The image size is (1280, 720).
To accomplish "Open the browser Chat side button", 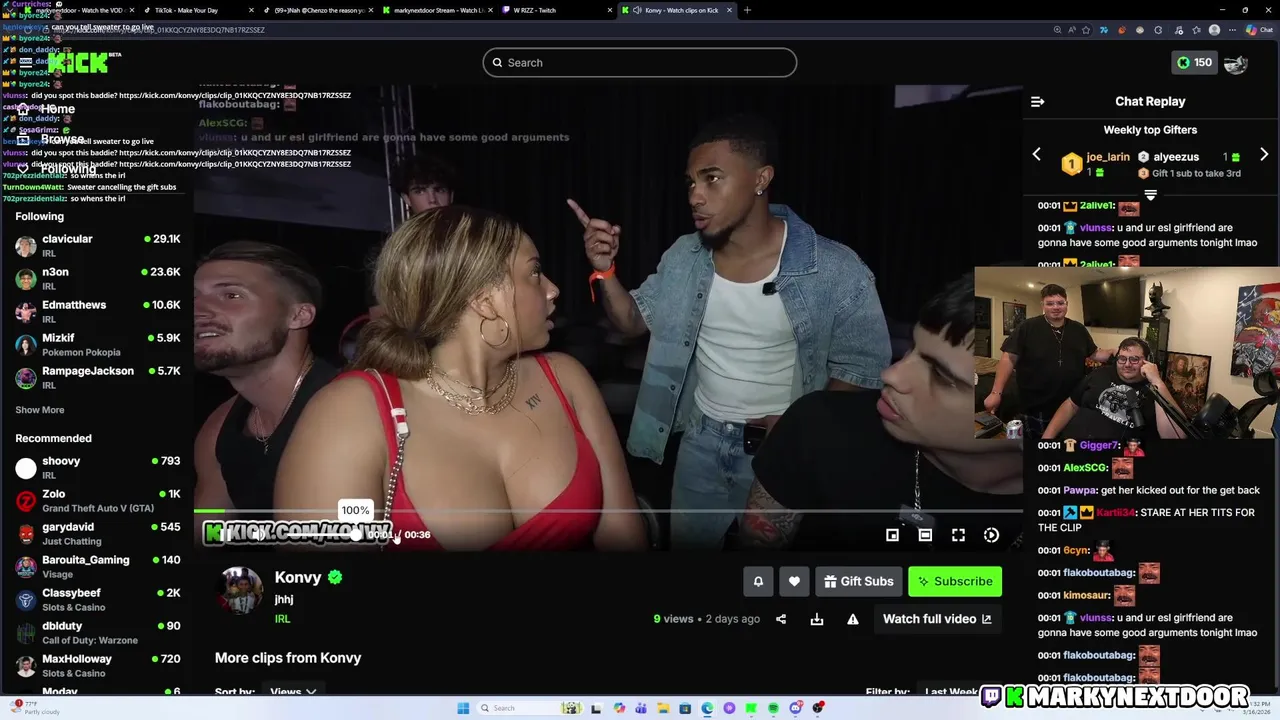I will click(1259, 30).
